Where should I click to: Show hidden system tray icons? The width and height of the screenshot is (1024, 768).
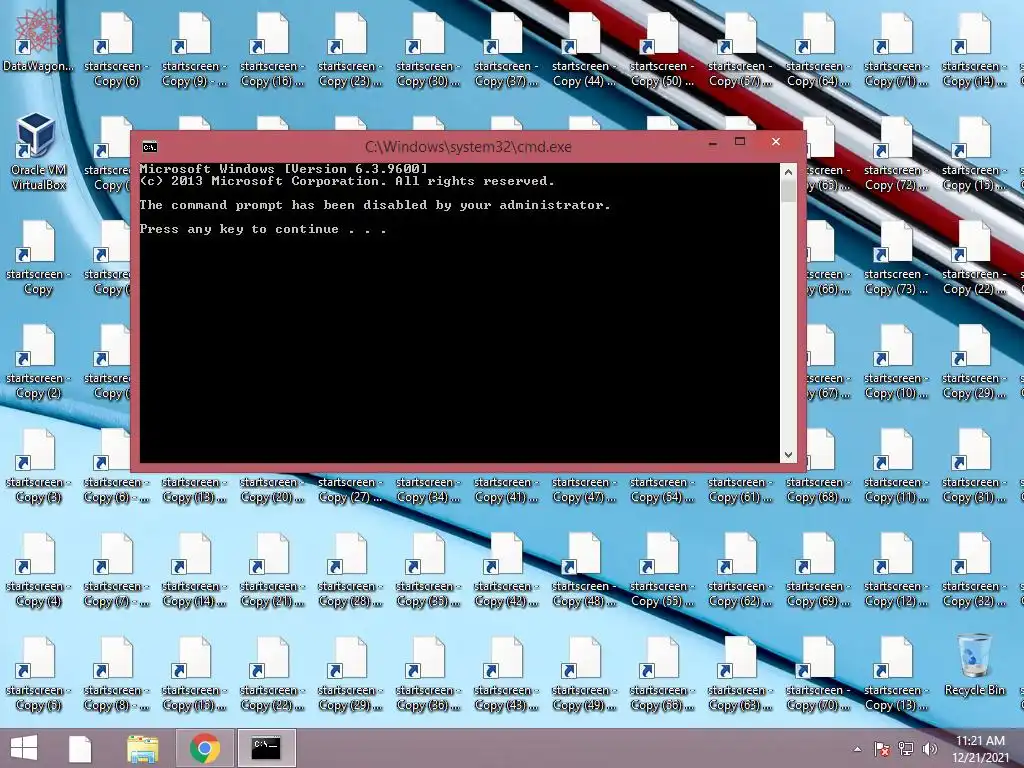coord(857,749)
